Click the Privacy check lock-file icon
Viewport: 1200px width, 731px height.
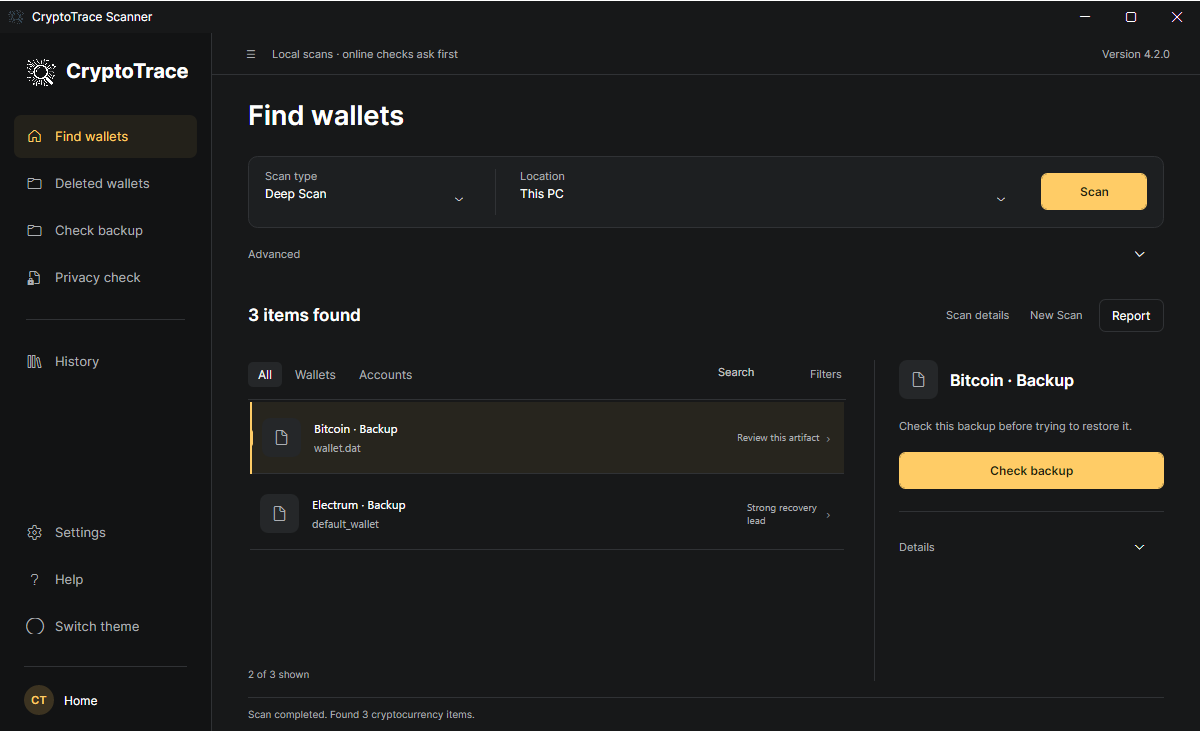pos(35,277)
